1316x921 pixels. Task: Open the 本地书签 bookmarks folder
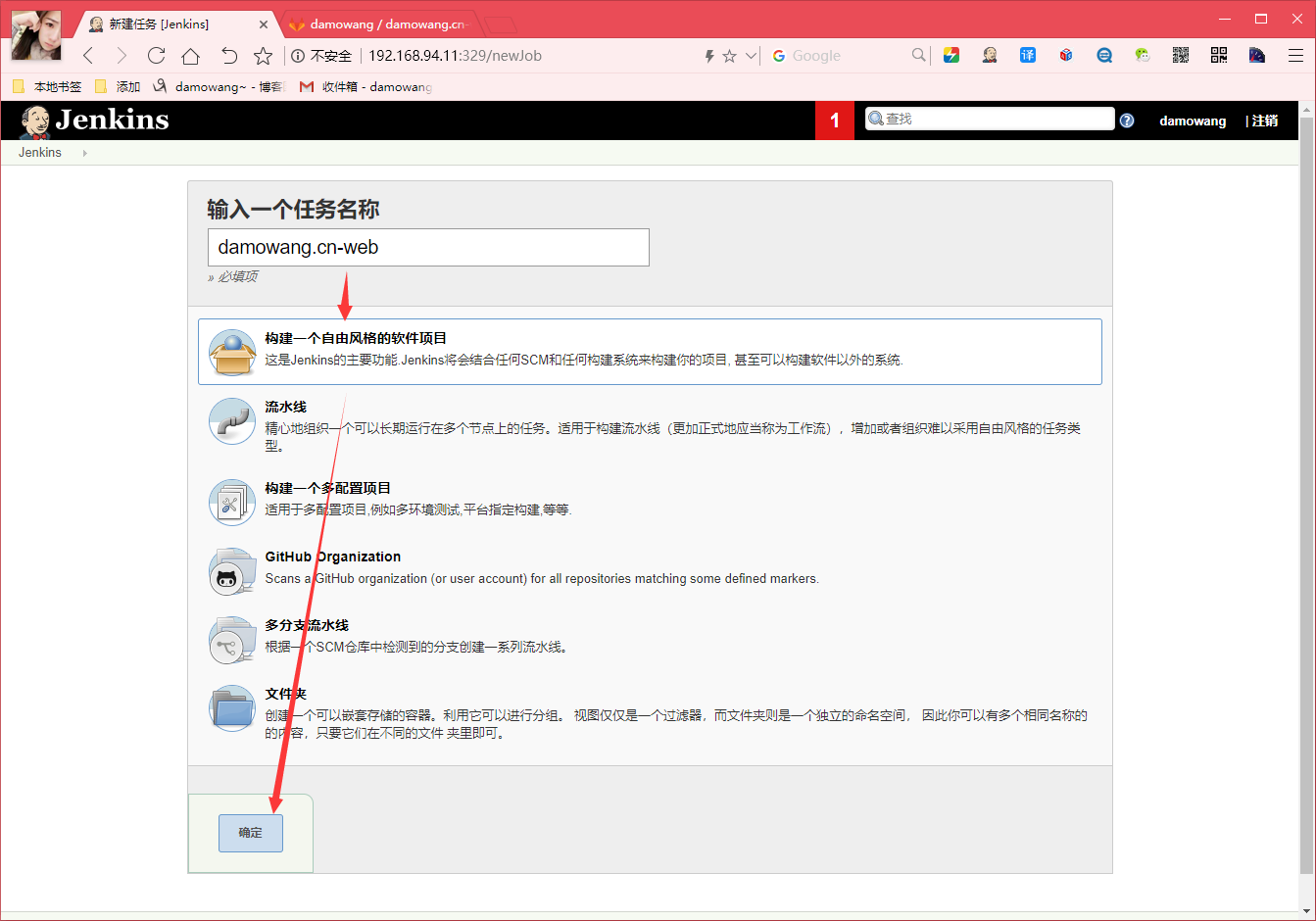point(47,86)
